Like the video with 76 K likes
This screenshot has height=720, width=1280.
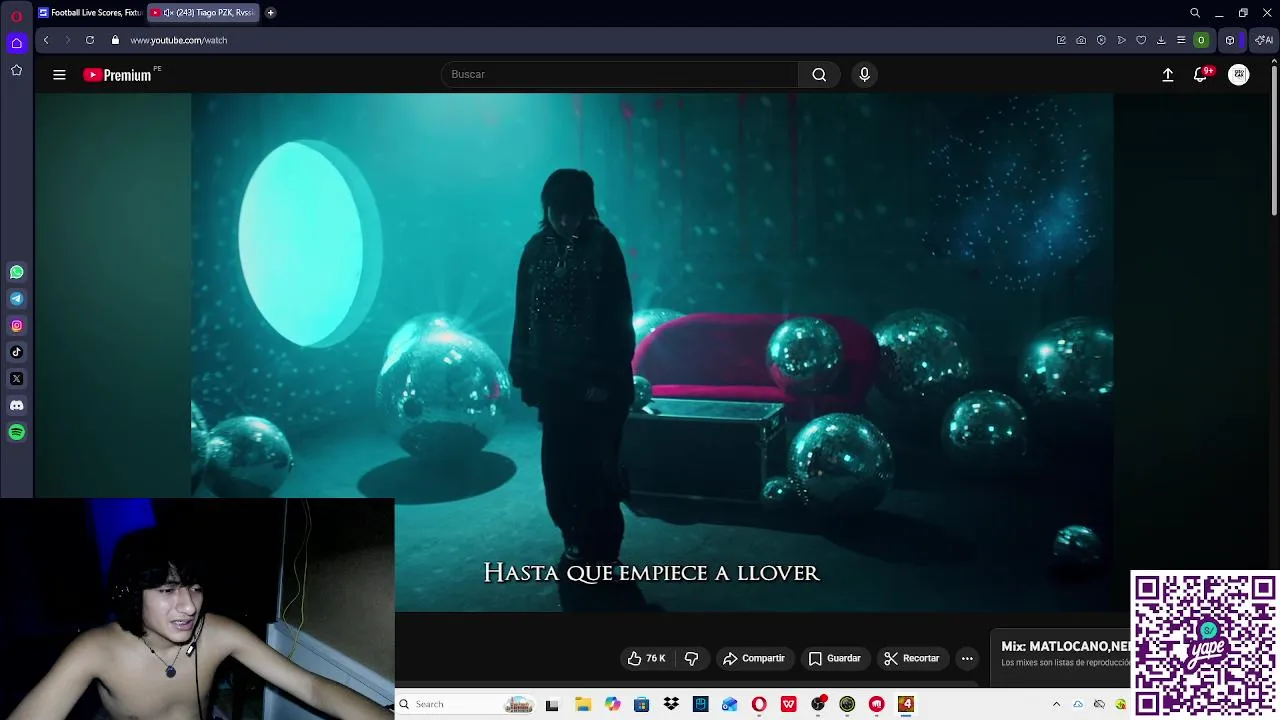coord(646,658)
